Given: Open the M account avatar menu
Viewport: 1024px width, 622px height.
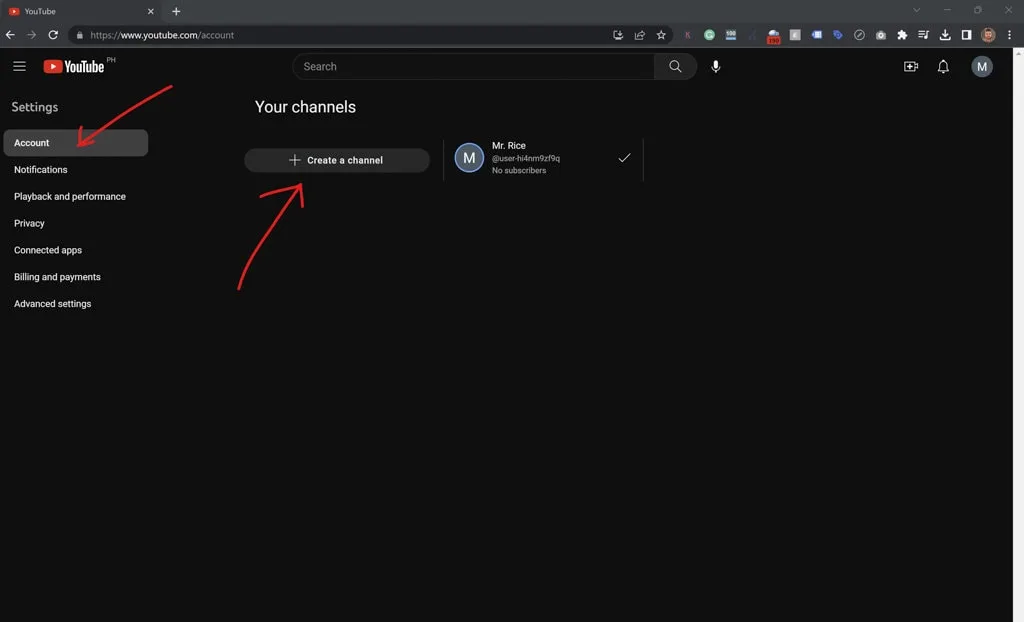Looking at the screenshot, I should [x=981, y=66].
